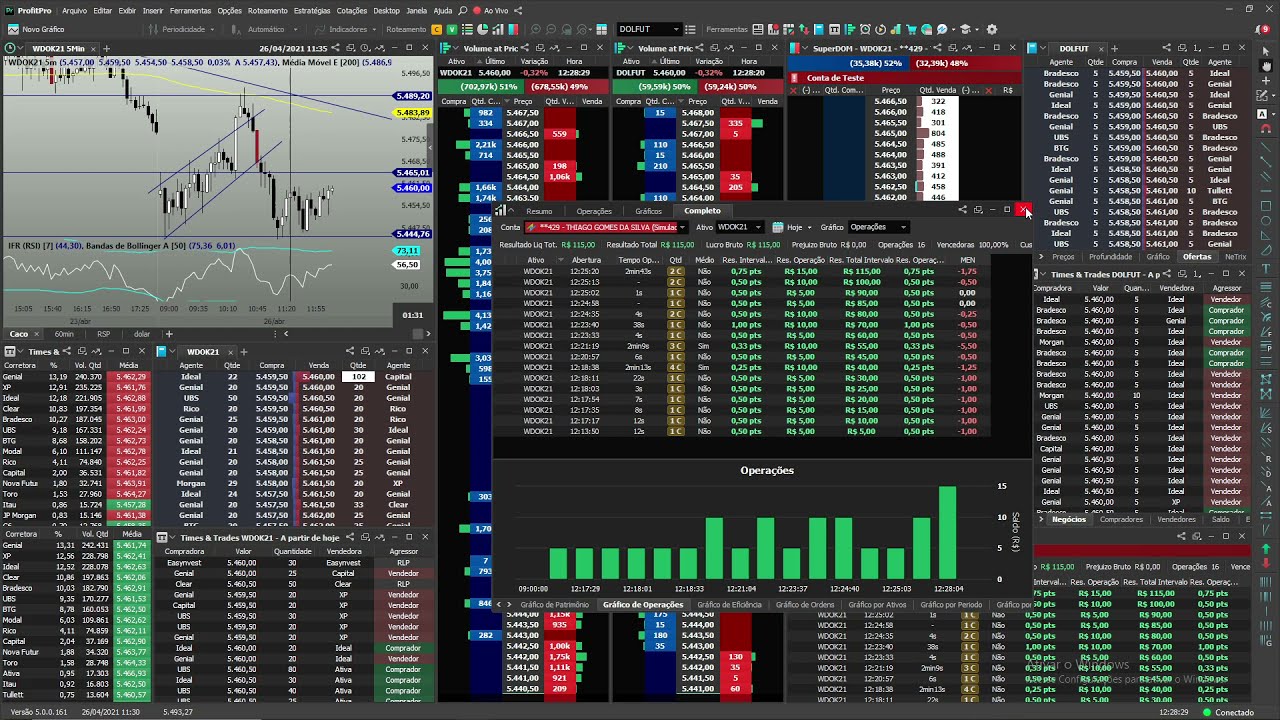Switch to Gráfico de Patrimônio tab
Screen dimensions: 1280x720
click(554, 604)
